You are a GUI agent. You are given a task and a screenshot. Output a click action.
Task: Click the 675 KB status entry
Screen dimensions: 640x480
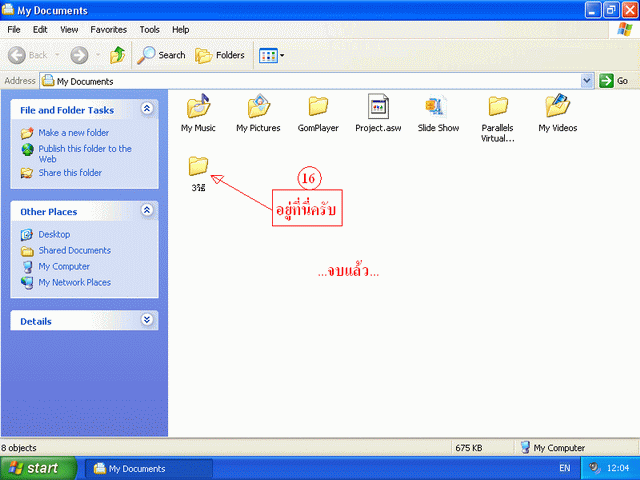point(469,448)
